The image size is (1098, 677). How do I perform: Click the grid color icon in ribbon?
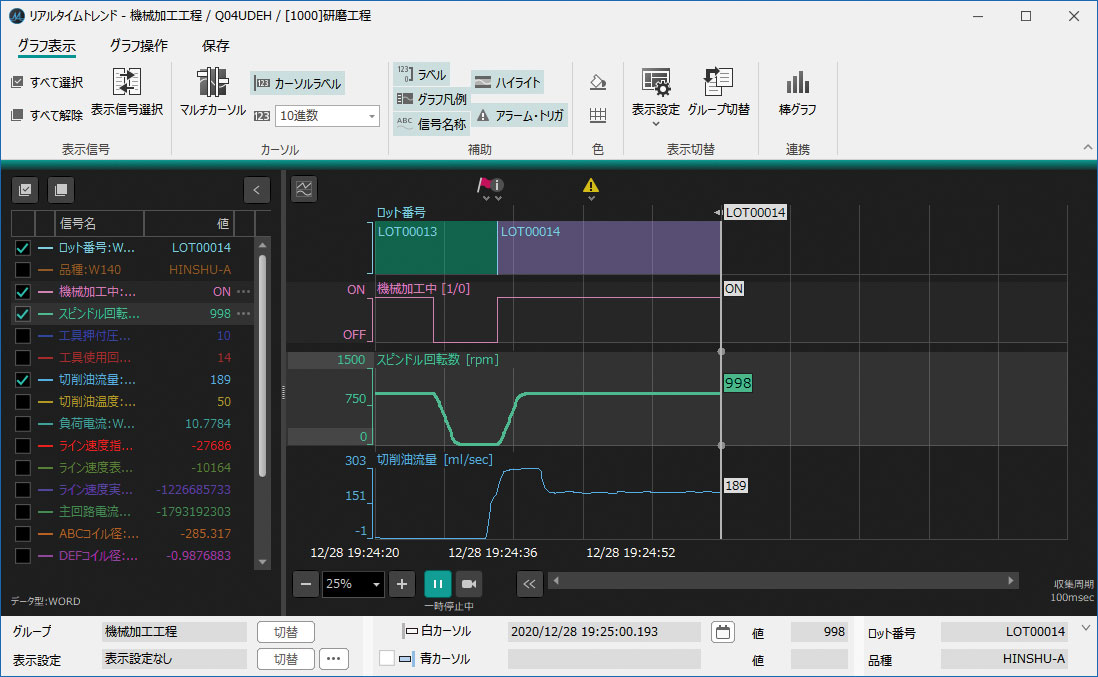[x=598, y=116]
